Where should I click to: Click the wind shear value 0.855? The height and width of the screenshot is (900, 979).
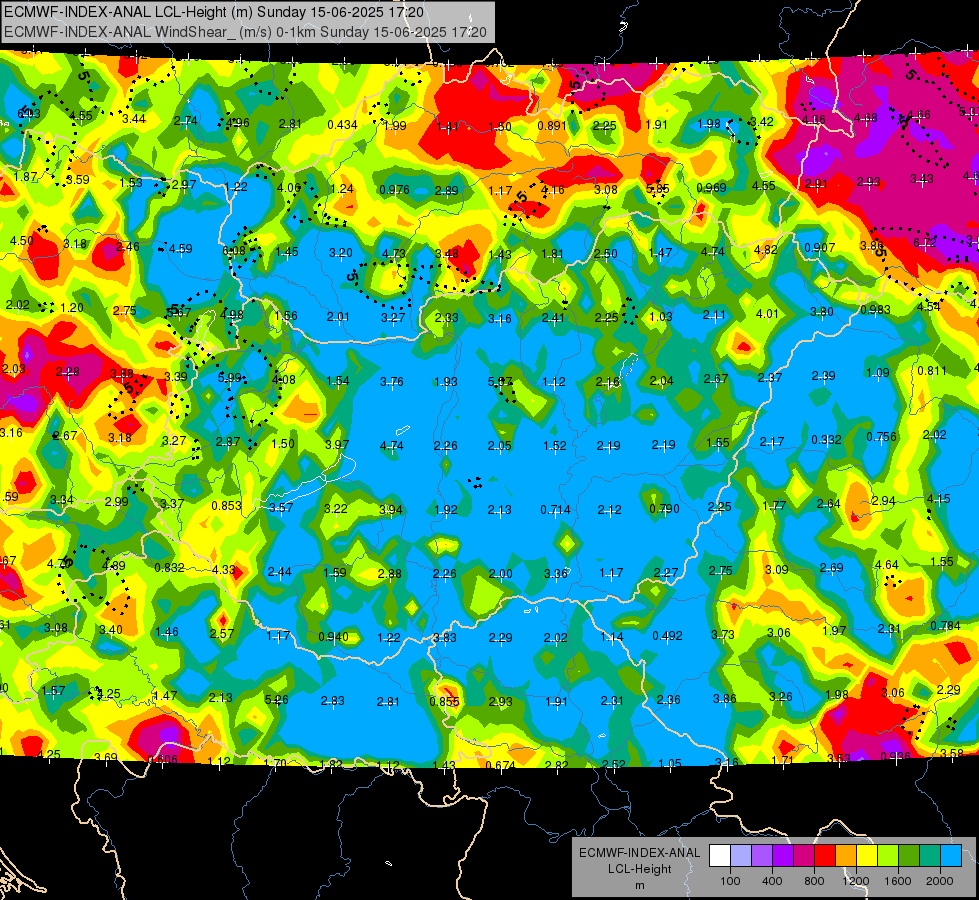pyautogui.click(x=445, y=701)
